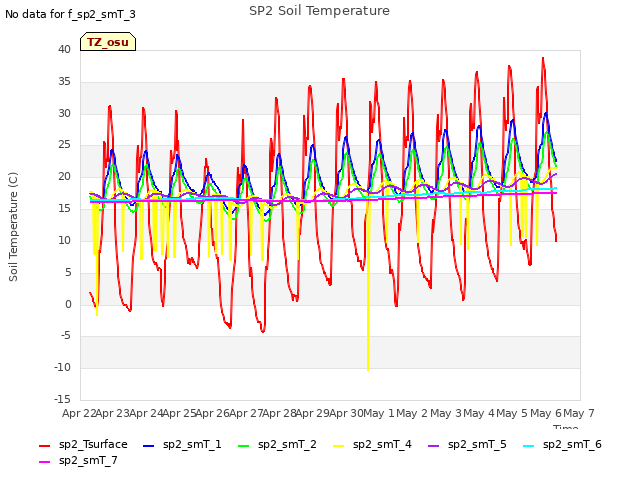
Task: Click the May 4 x-axis tick label
Action: (x=479, y=413)
